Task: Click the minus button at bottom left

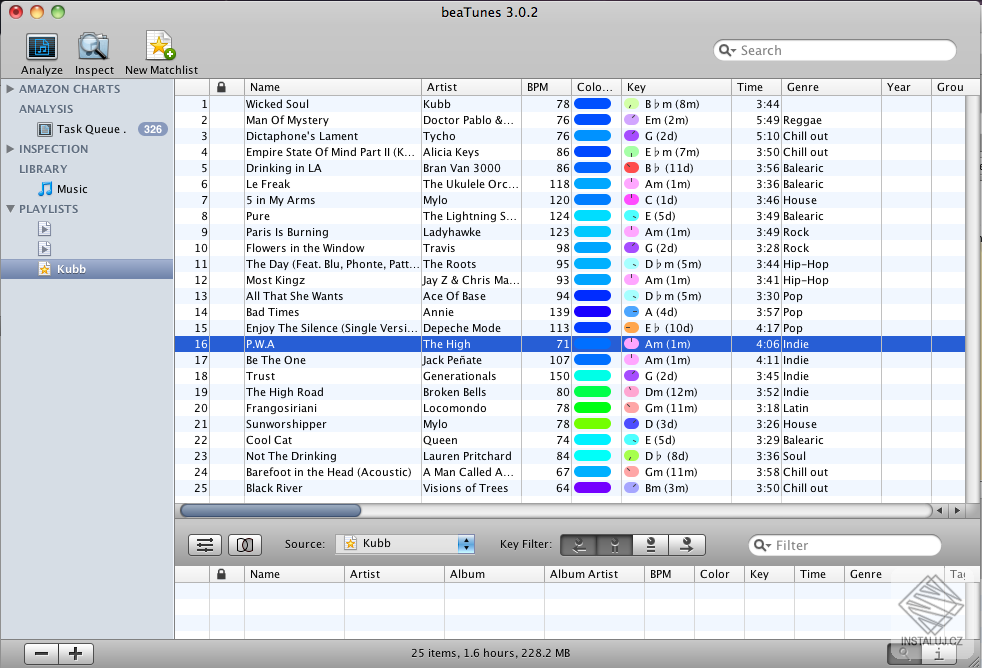Action: pyautogui.click(x=41, y=653)
